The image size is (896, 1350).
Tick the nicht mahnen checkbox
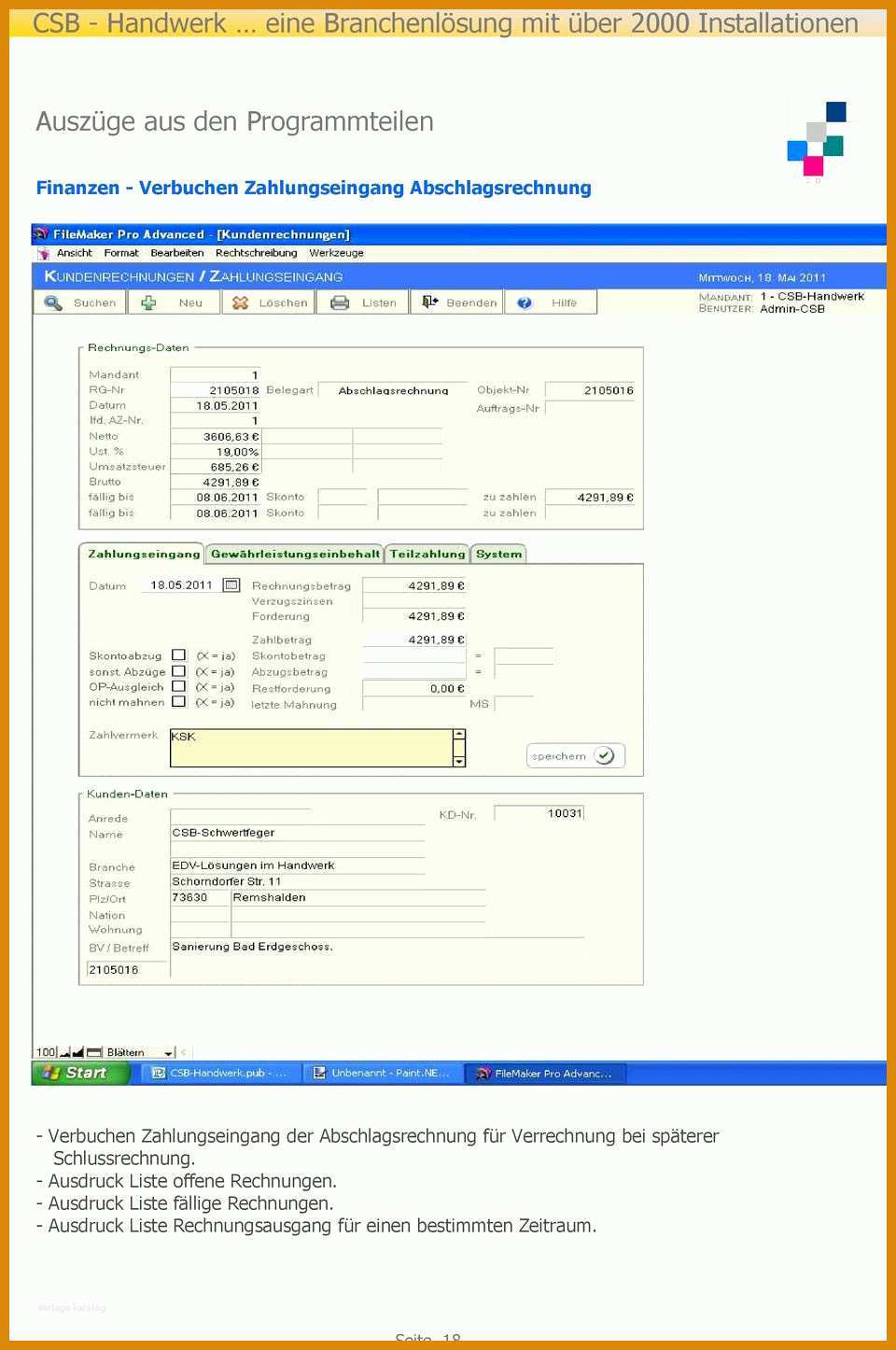coord(178,700)
